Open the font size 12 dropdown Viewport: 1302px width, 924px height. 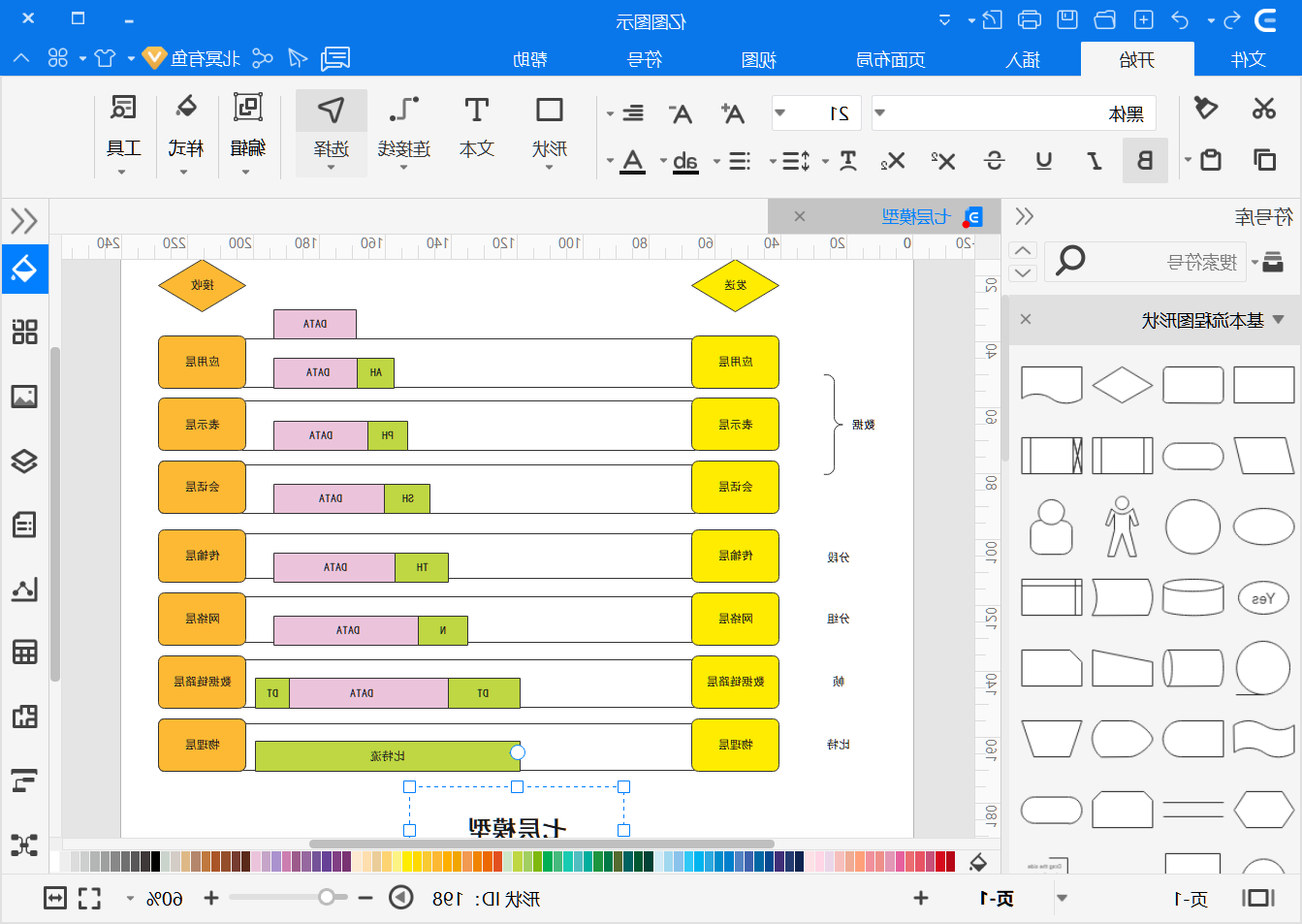pos(779,113)
